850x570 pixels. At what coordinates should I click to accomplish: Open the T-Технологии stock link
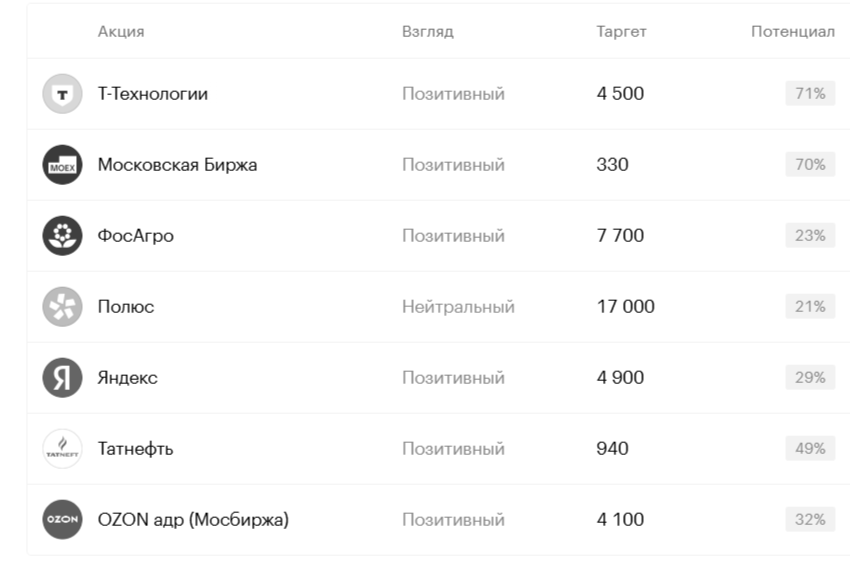pos(153,94)
